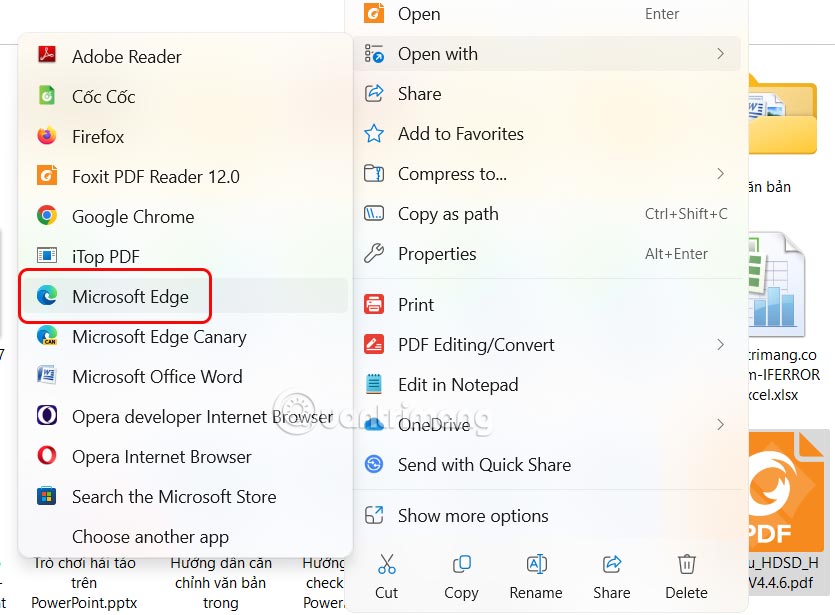The height and width of the screenshot is (615, 835).
Task: Select the folder thumbnail behind the menu
Action: pyautogui.click(x=782, y=116)
